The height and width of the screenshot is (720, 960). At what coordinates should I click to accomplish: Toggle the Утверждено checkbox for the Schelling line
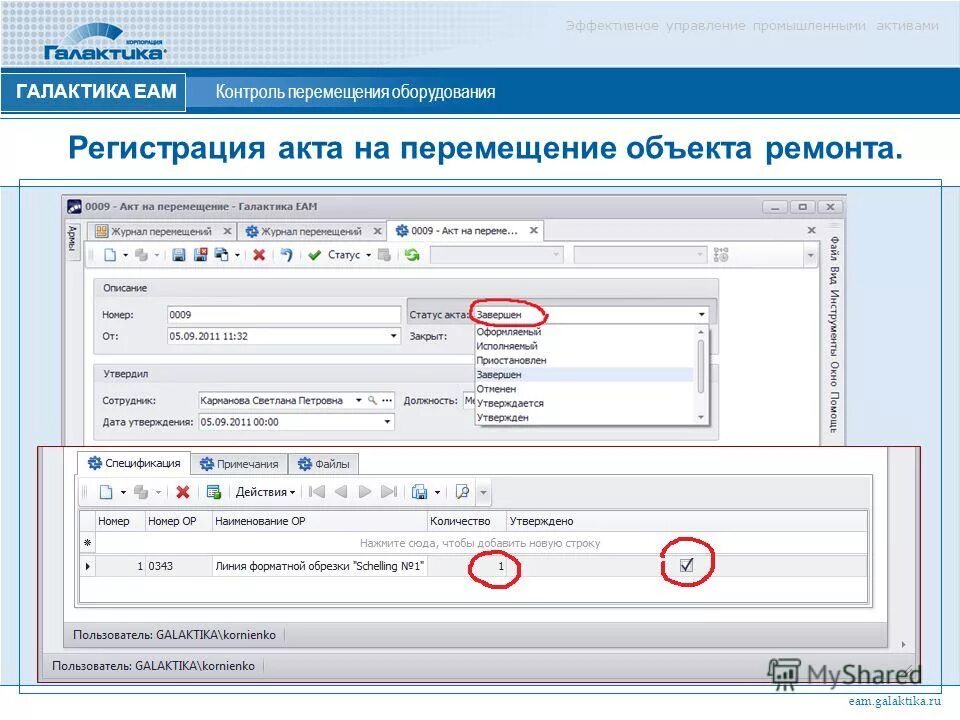coord(686,565)
